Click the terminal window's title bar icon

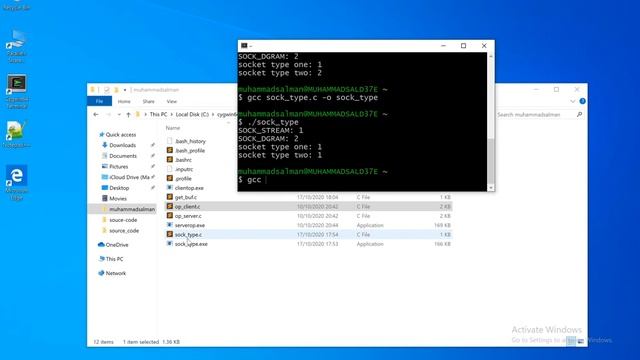(244, 46)
